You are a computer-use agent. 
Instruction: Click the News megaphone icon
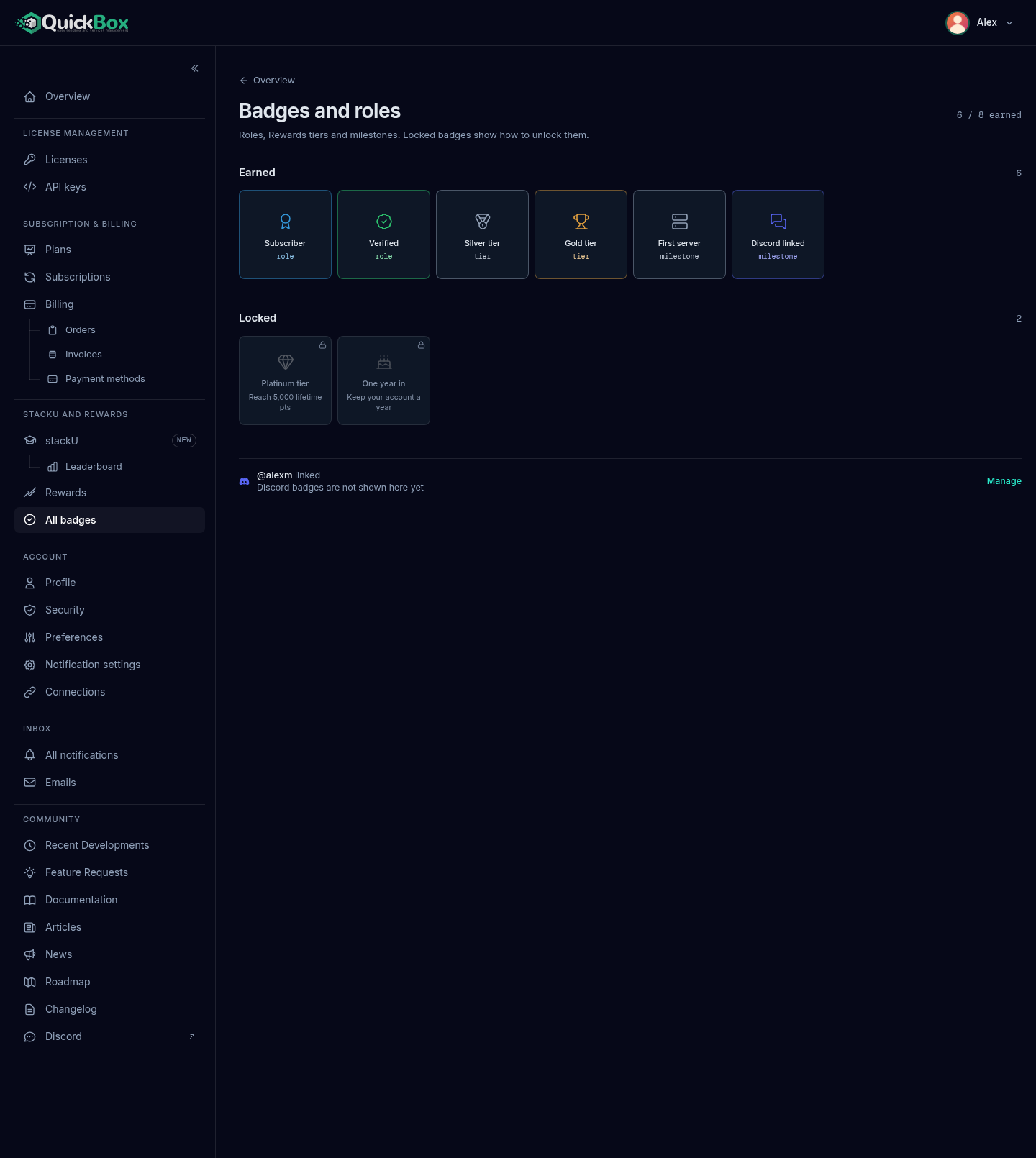pos(30,954)
